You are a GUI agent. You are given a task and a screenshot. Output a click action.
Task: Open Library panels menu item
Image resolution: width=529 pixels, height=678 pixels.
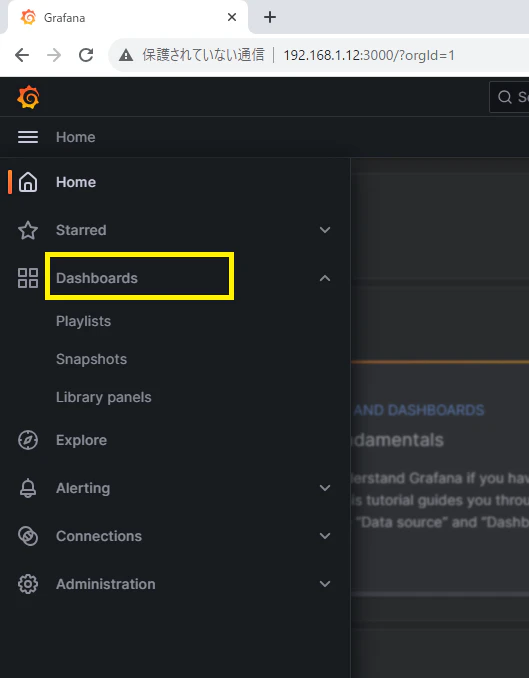(104, 397)
